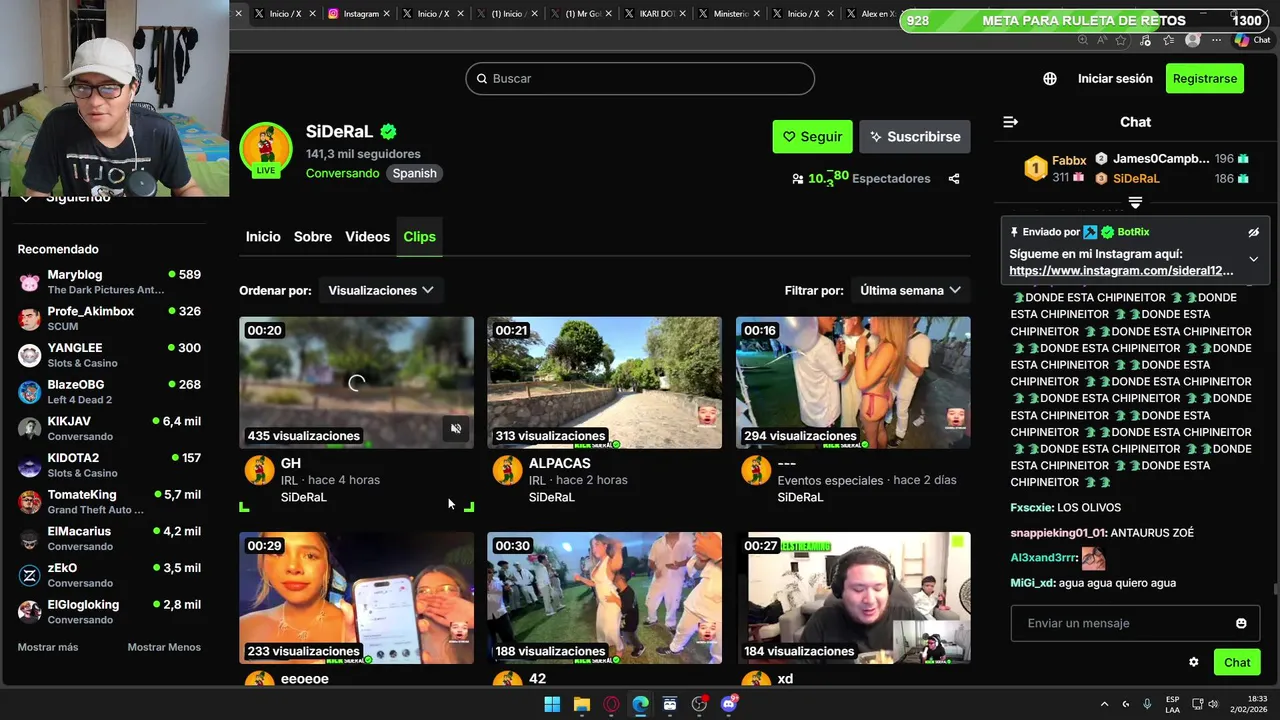Click the Suscribirse button
Viewport: 1280px width, 720px height.
click(x=915, y=137)
